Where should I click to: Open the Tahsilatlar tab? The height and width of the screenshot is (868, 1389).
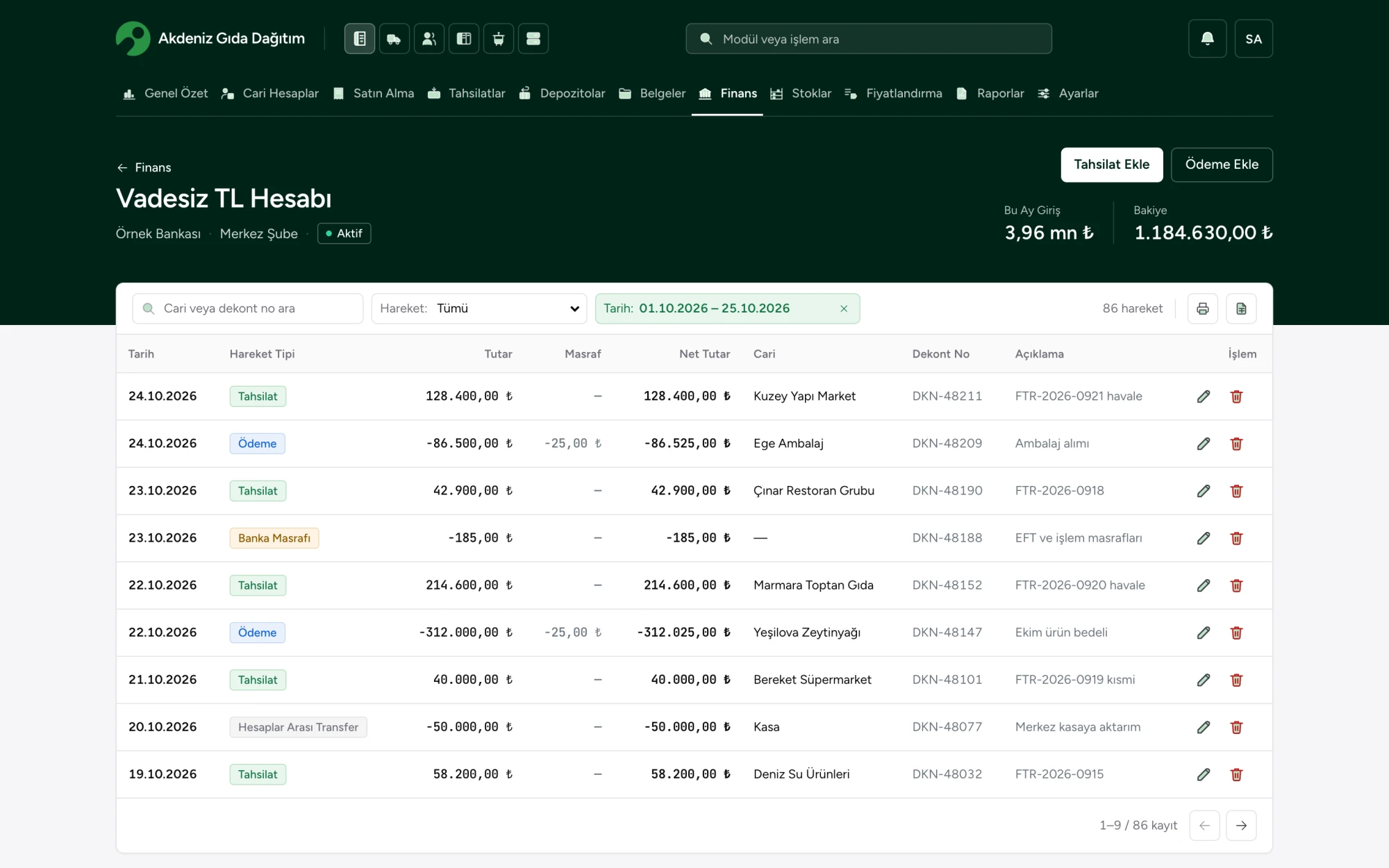[x=467, y=94]
